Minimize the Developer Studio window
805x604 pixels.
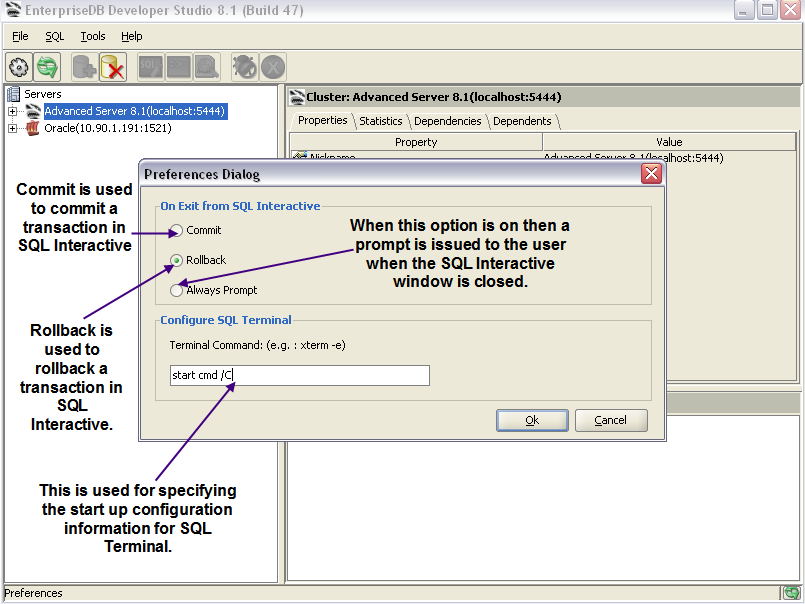point(743,10)
